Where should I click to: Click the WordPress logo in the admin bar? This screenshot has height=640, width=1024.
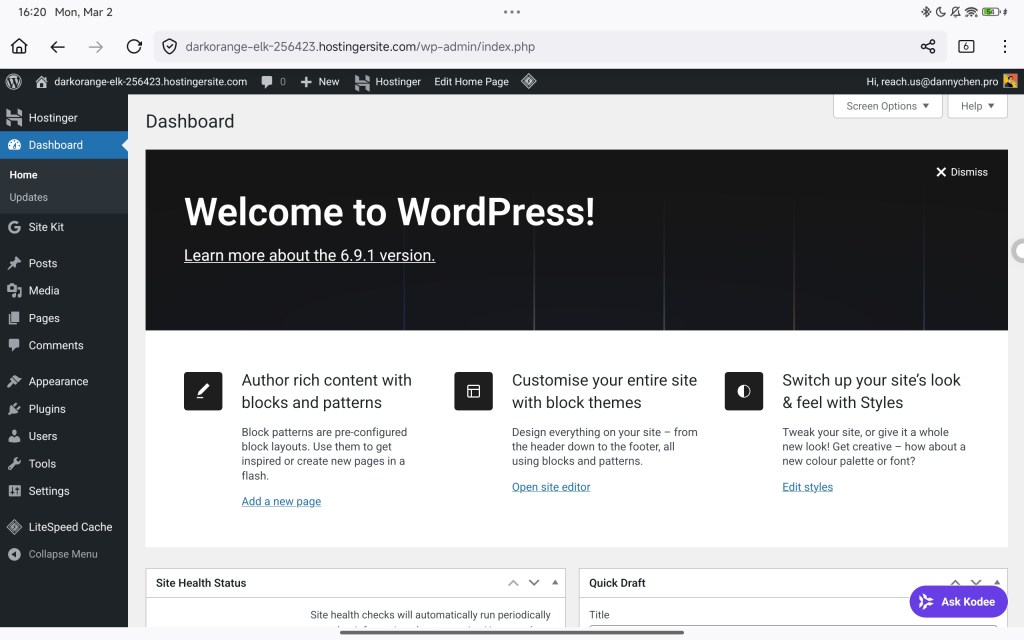[14, 81]
